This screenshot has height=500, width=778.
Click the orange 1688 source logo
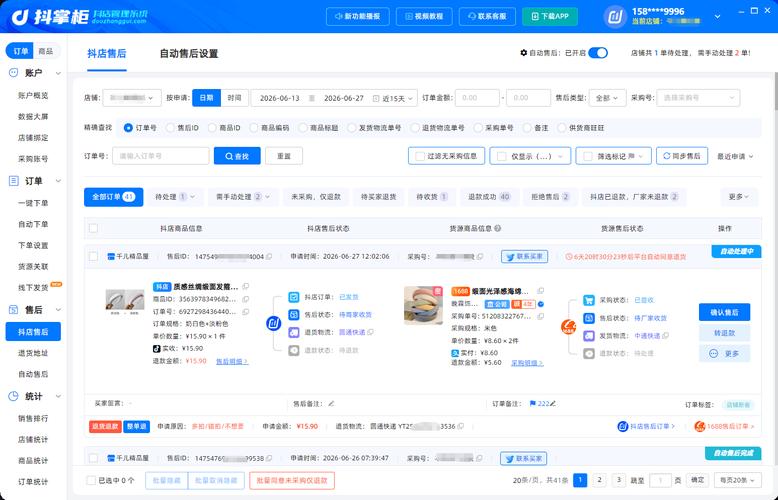click(568, 327)
